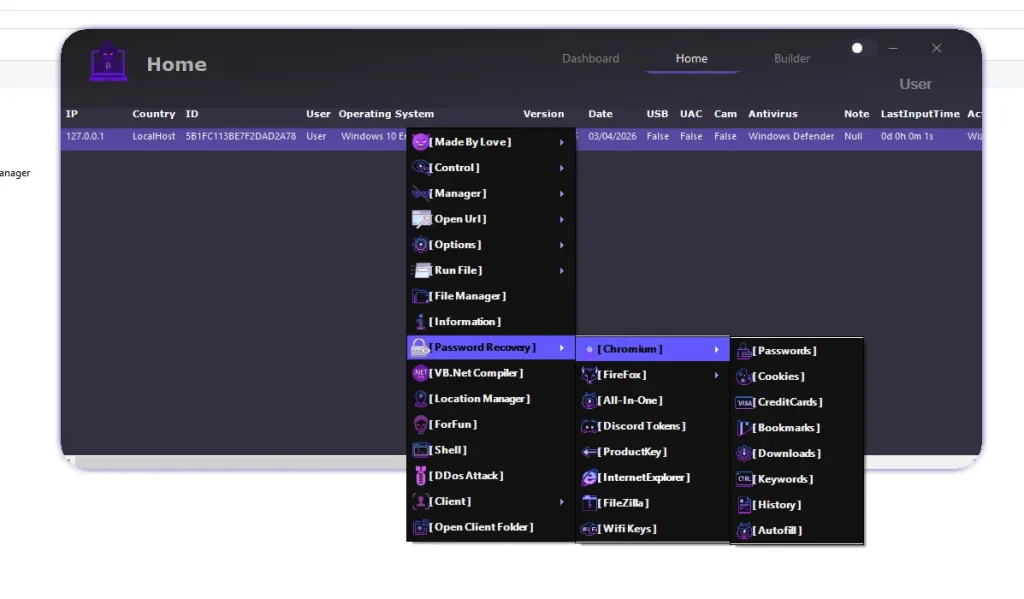Open the Builder tab
Image resolution: width=1024 pixels, height=599 pixels.
click(791, 58)
